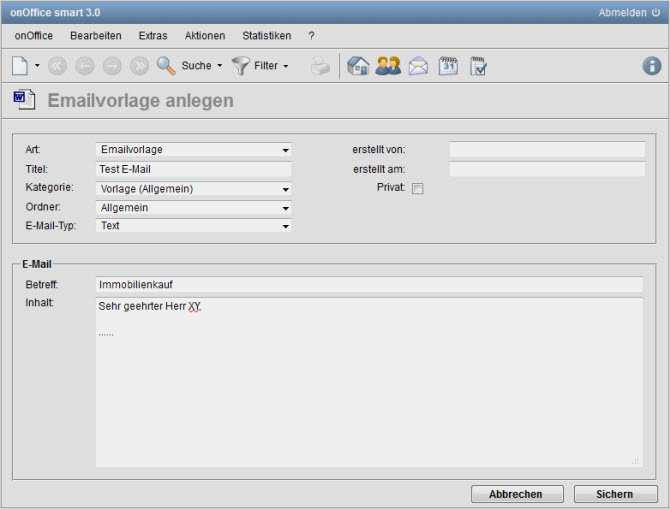Image resolution: width=670 pixels, height=509 pixels.
Task: Click the blue info icon
Action: pos(652,66)
